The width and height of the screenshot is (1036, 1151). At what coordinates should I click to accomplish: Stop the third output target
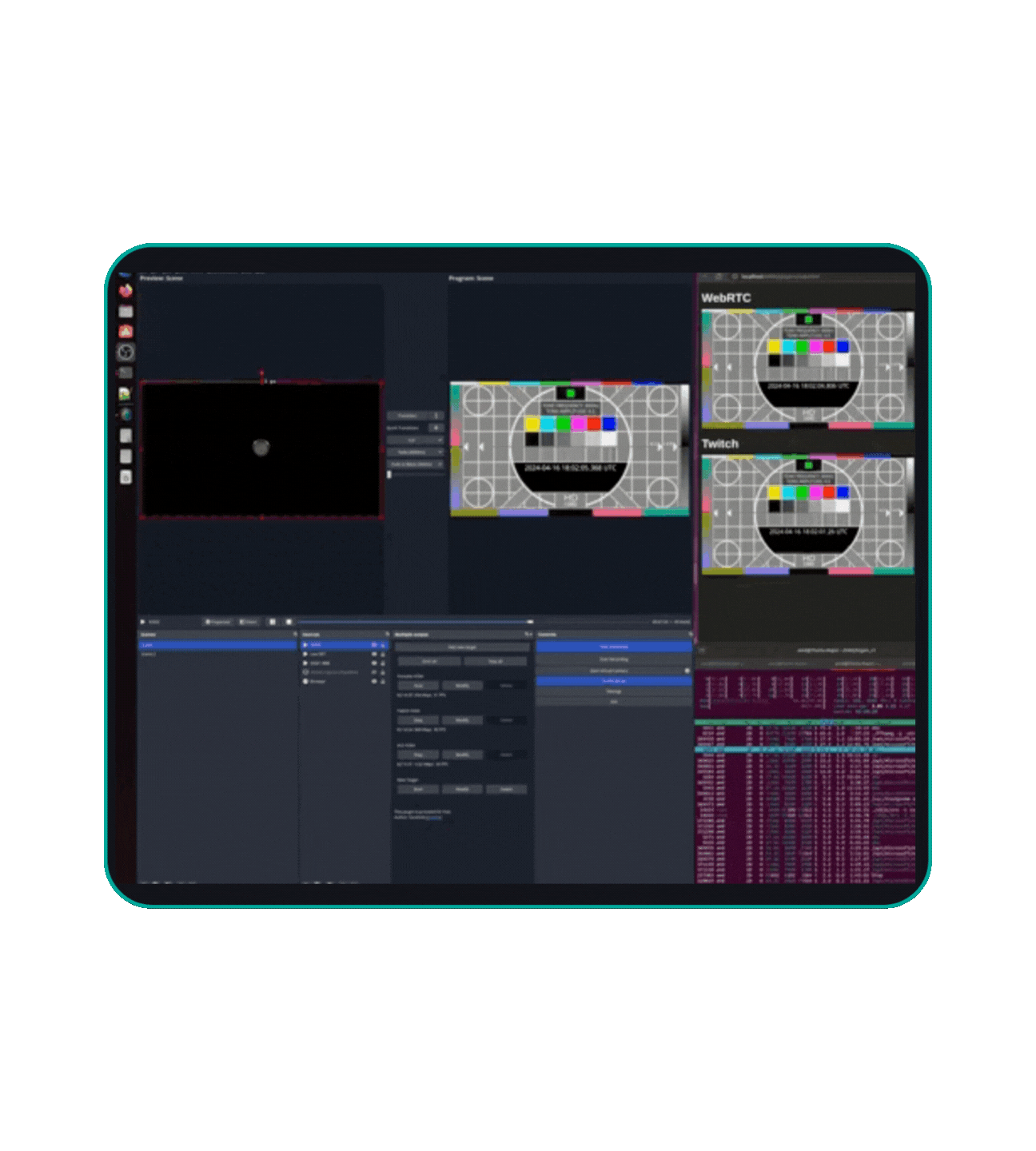[x=418, y=754]
